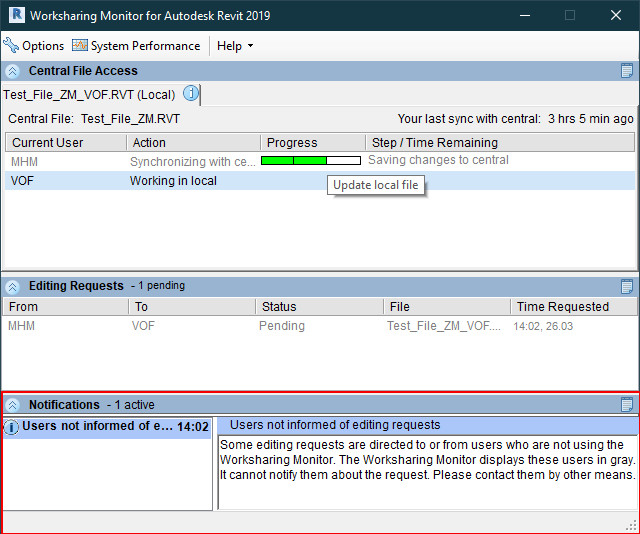Open Options wrench icon

11,46
